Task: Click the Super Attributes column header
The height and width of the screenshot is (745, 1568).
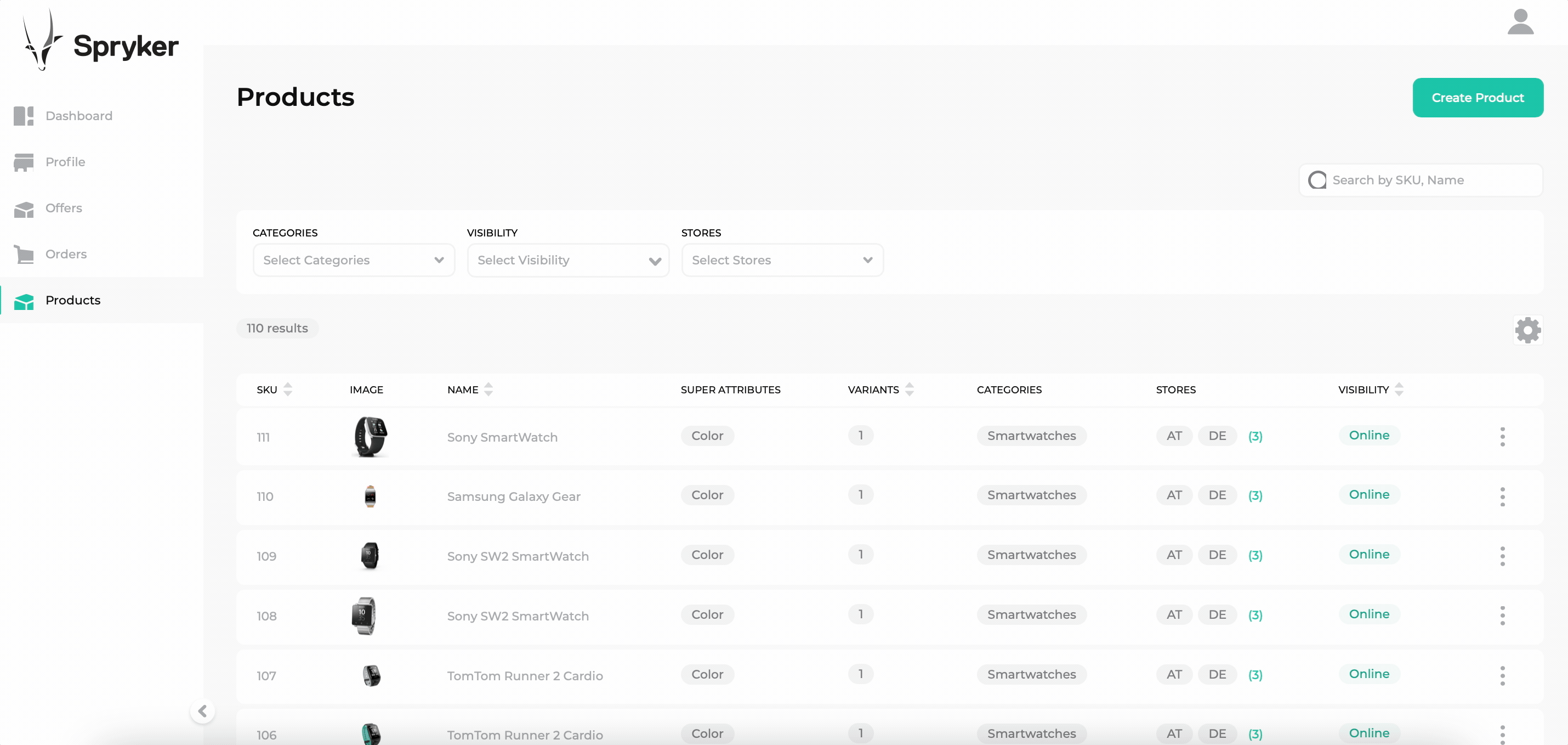Action: (730, 390)
